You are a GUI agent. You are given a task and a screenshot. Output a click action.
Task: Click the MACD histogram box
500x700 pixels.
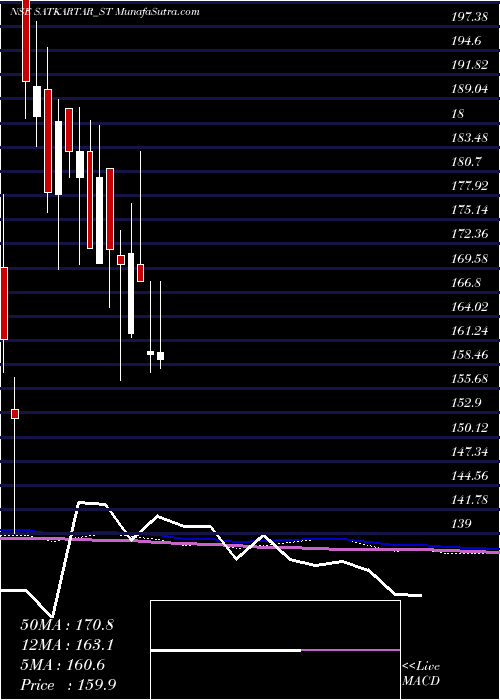coord(275,650)
